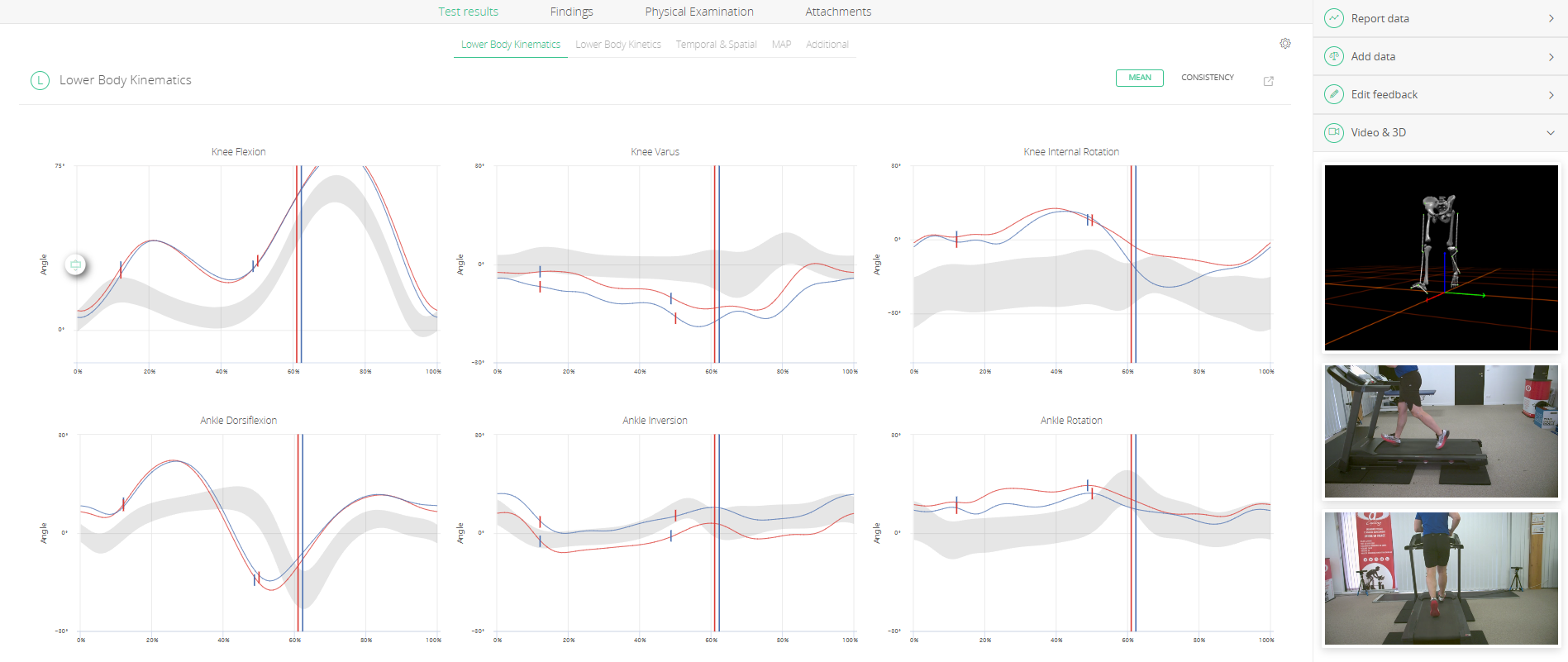The image size is (1568, 662).
Task: Click the circled L icon beside Lower Body Kinematics
Action: 40,80
